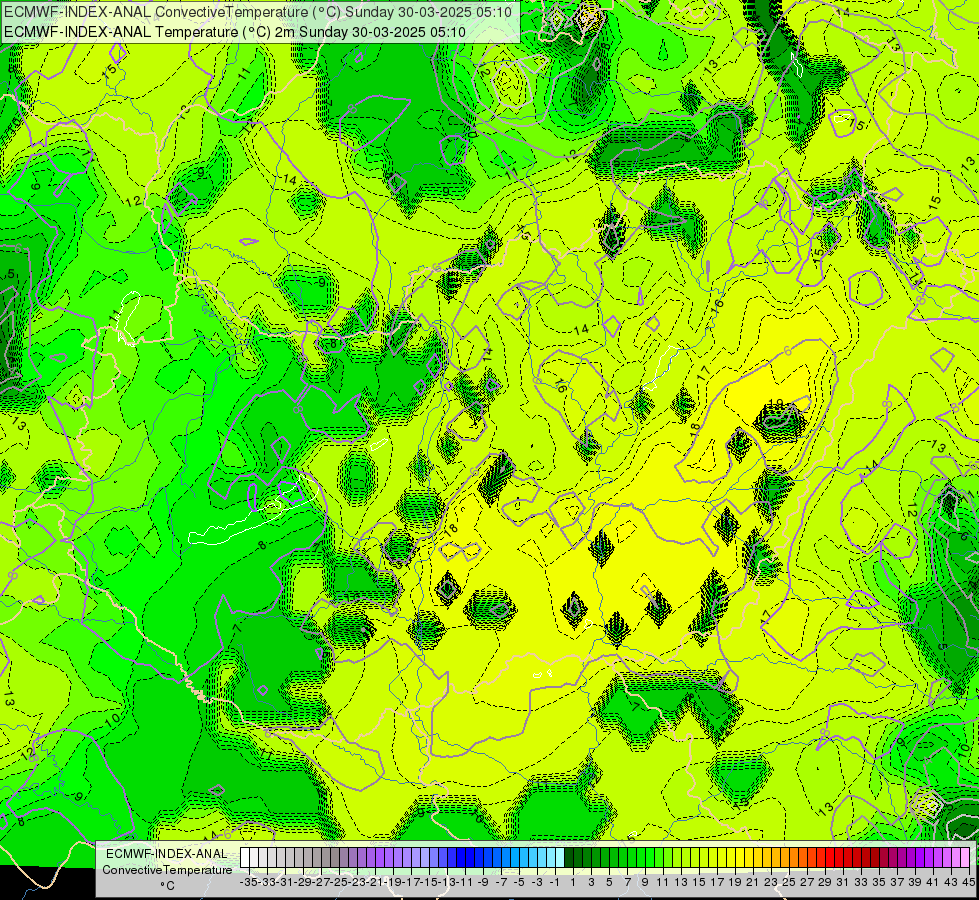
Task: Click the 41 value on the legend scale
Action: (933, 882)
